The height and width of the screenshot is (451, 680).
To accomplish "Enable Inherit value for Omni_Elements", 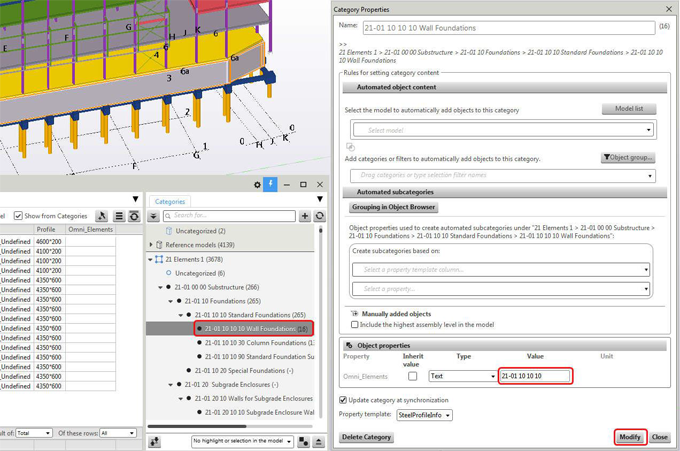I will pos(412,376).
